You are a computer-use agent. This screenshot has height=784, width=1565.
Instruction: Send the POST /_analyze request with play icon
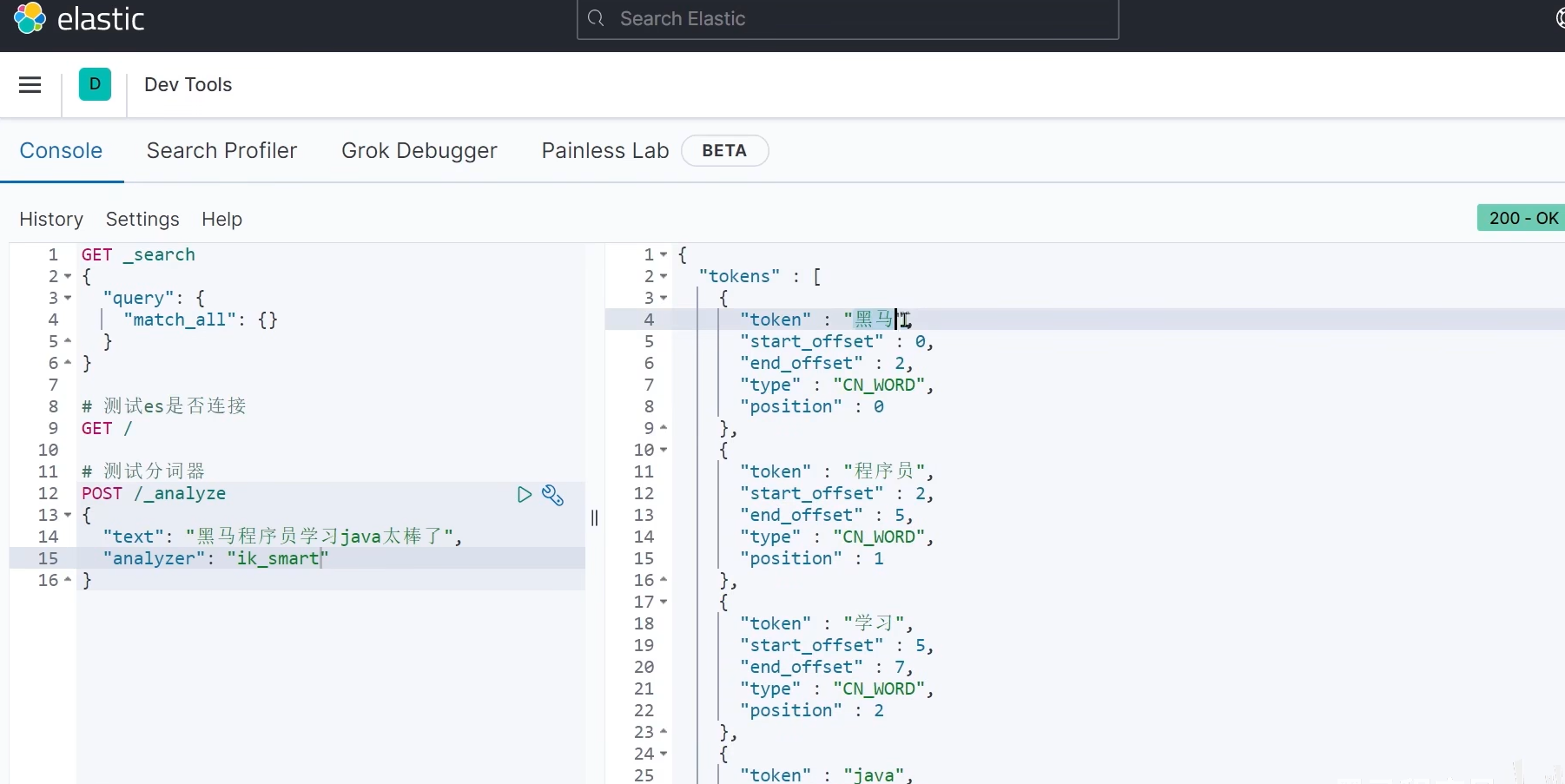coord(524,494)
